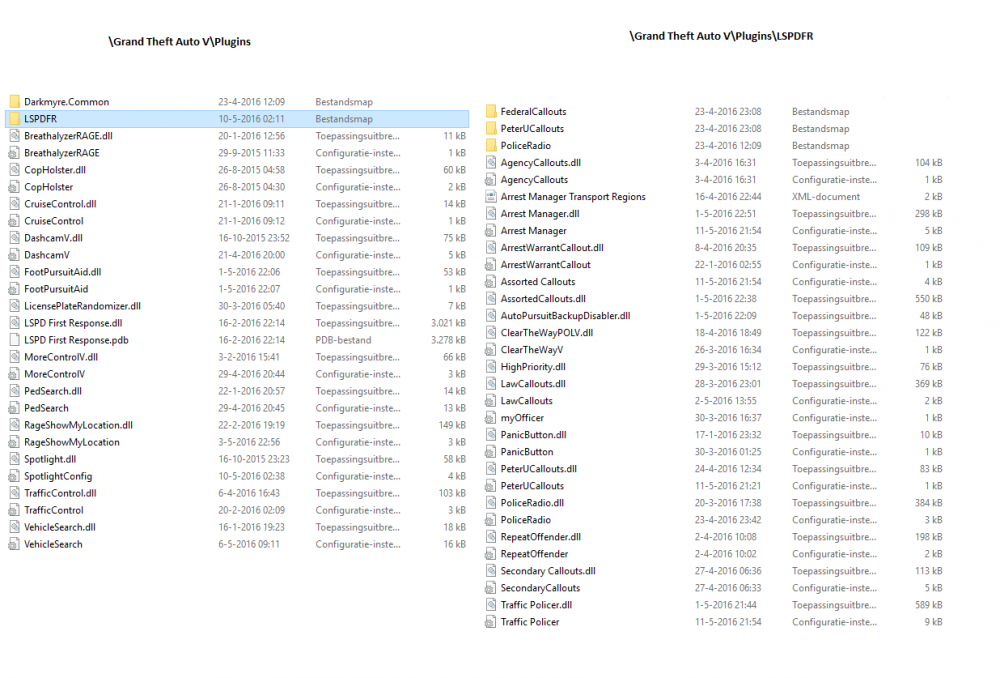This screenshot has width=1000, height=678.
Task: Click the LSPD First Response.pdb file icon
Action: click(14, 340)
